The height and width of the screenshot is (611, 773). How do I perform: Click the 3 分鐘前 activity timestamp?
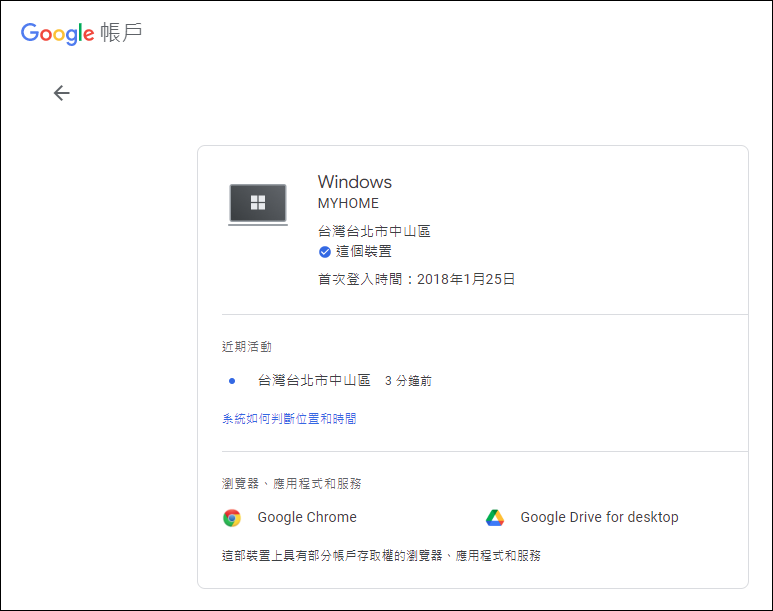click(x=408, y=381)
